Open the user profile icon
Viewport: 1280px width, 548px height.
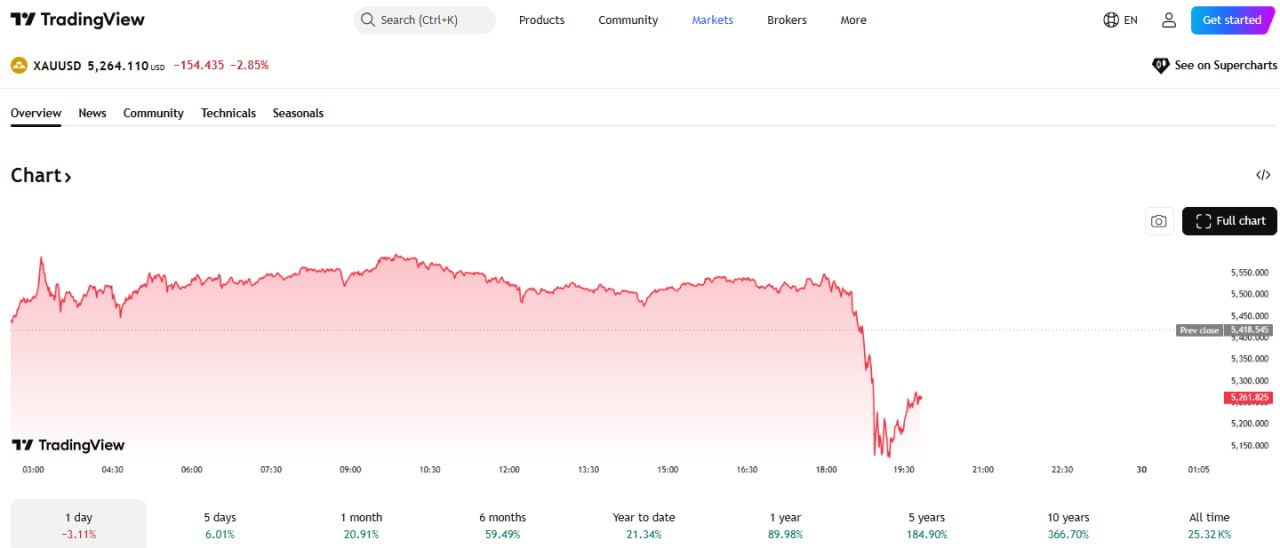pos(1168,20)
